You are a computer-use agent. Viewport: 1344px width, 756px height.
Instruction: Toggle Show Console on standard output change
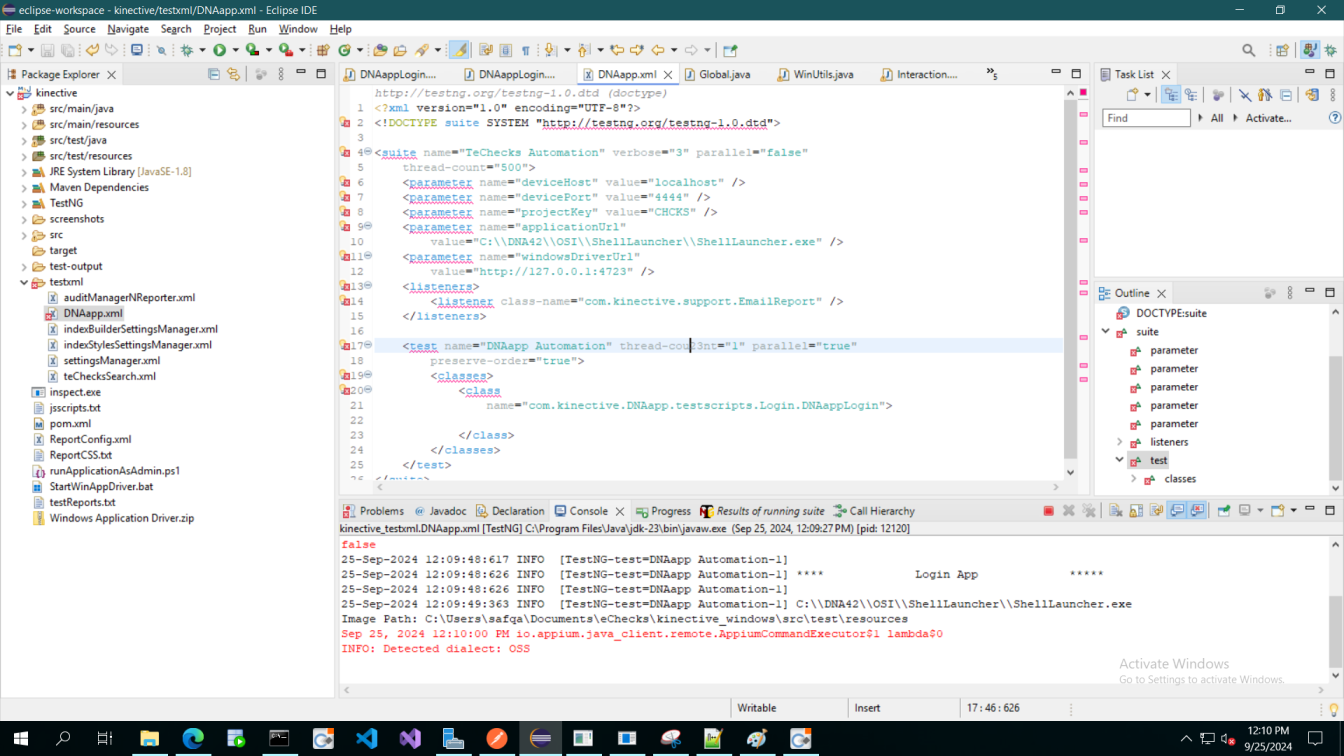click(x=1177, y=511)
